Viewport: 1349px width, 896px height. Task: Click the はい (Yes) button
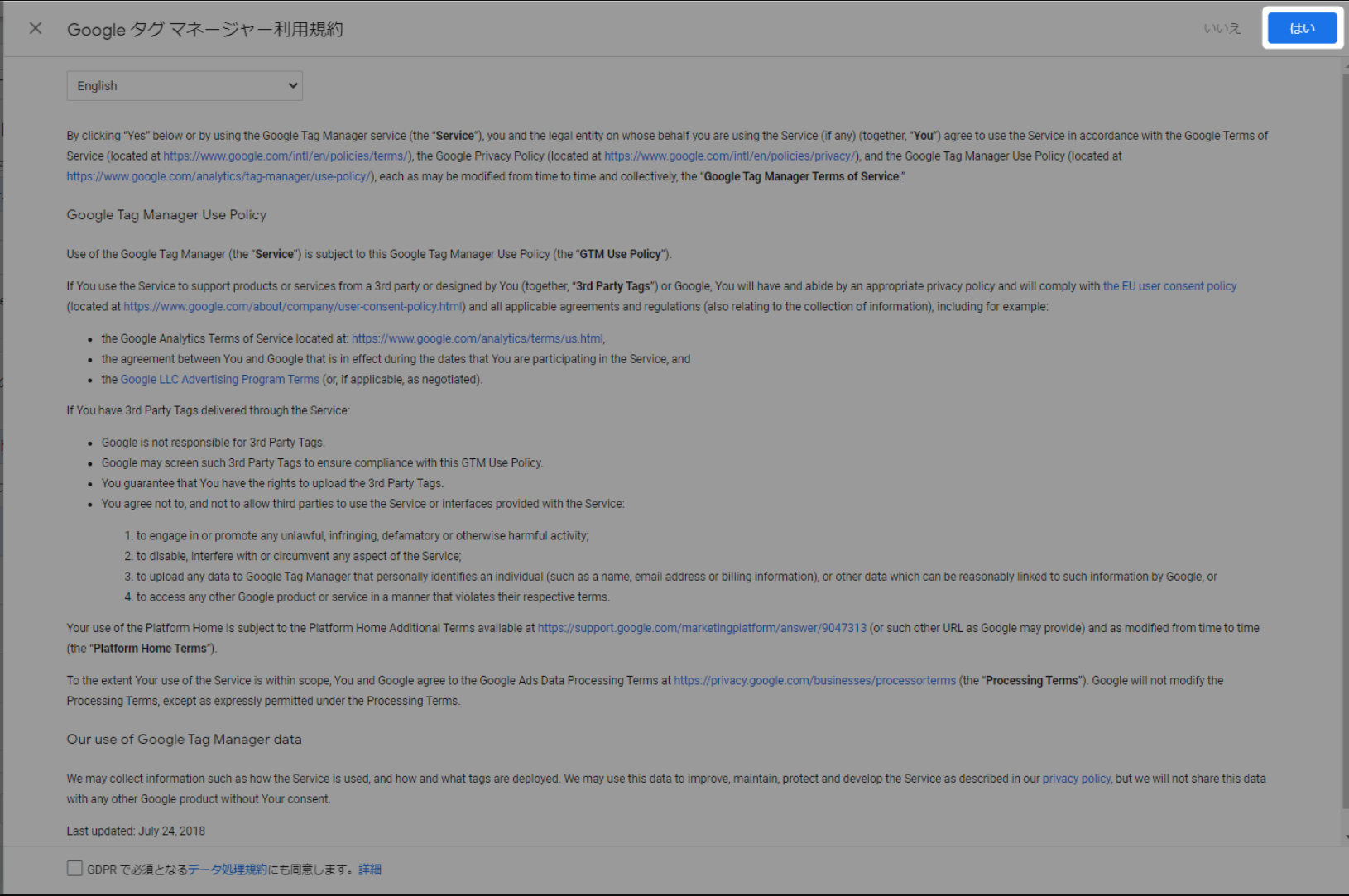(1302, 28)
